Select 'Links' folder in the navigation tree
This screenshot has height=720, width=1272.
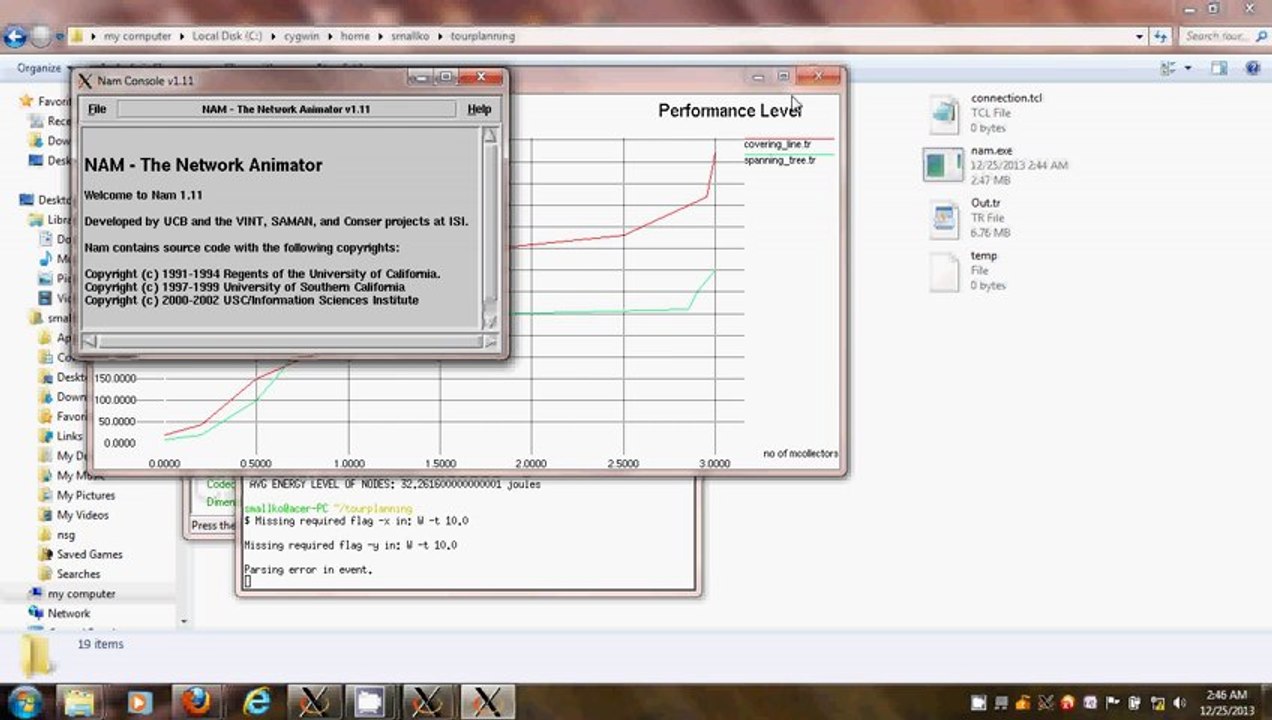click(x=70, y=436)
